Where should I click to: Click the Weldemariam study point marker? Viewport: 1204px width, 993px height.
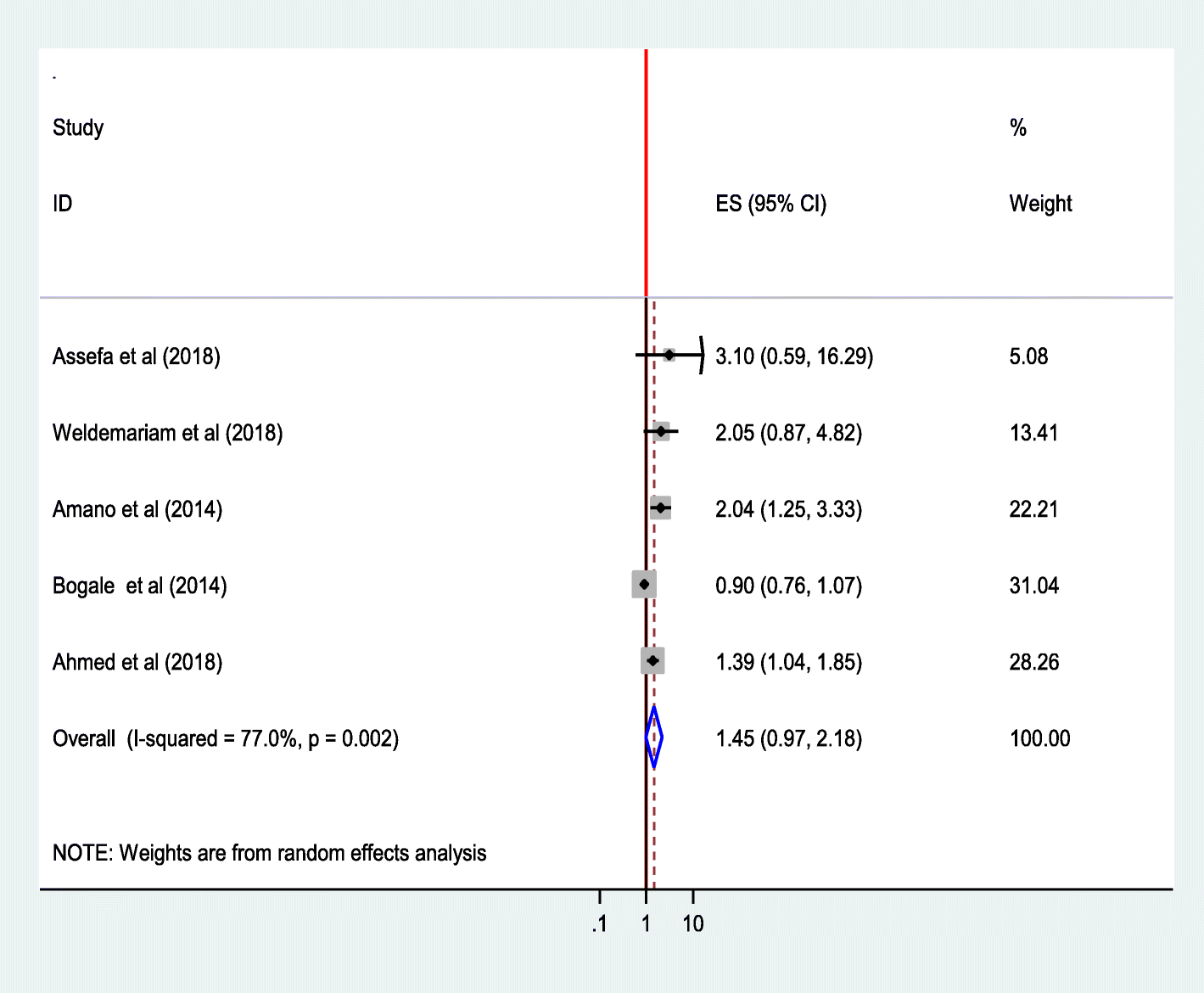(661, 431)
